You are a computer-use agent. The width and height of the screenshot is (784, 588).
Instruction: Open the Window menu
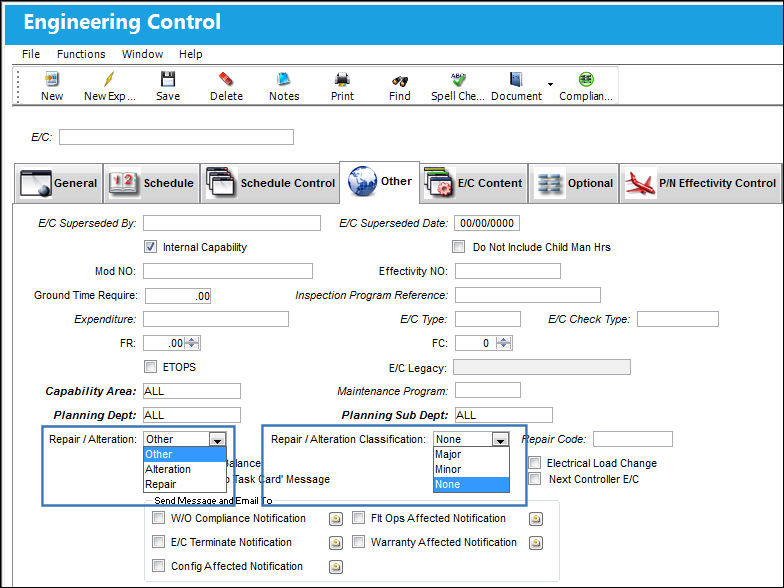tap(142, 54)
